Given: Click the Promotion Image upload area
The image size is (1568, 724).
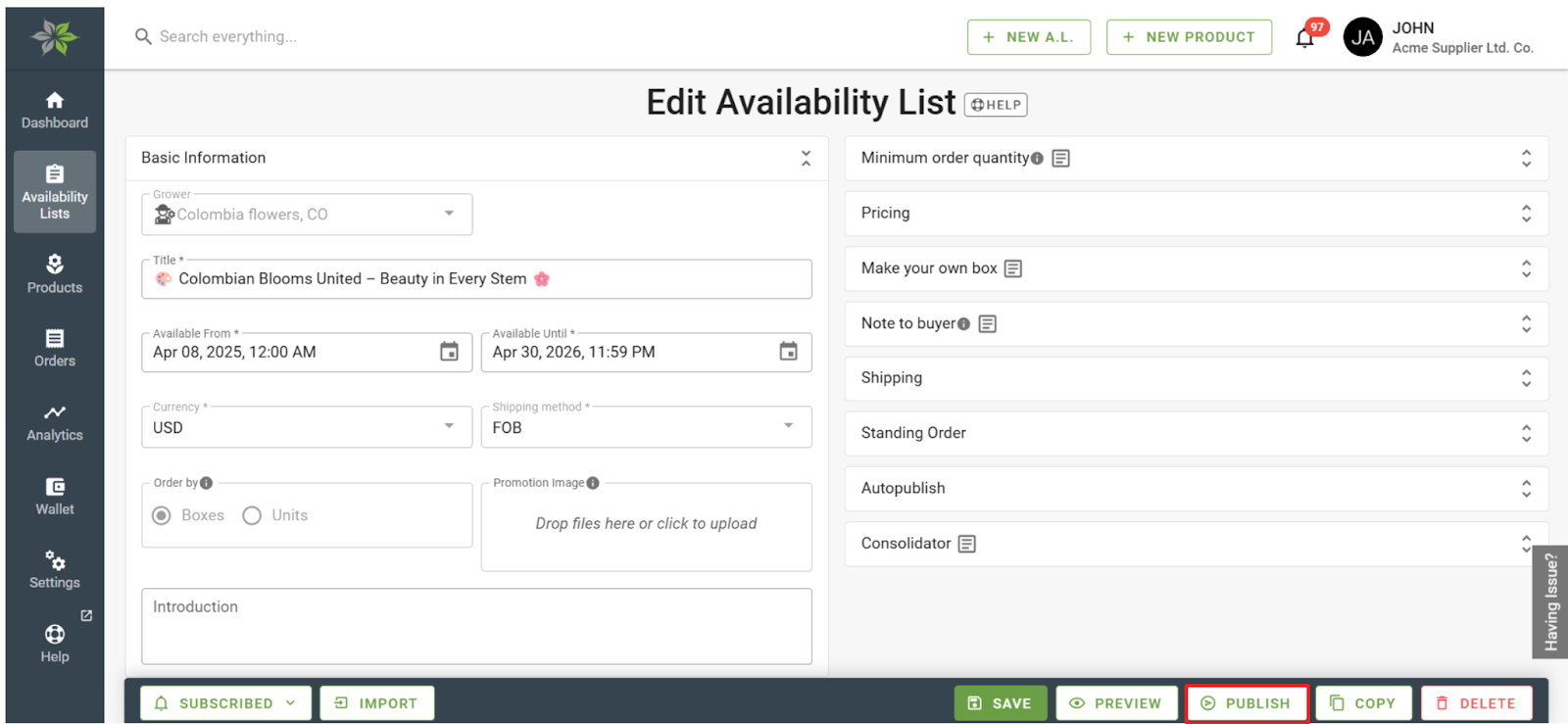Looking at the screenshot, I should click(x=646, y=524).
